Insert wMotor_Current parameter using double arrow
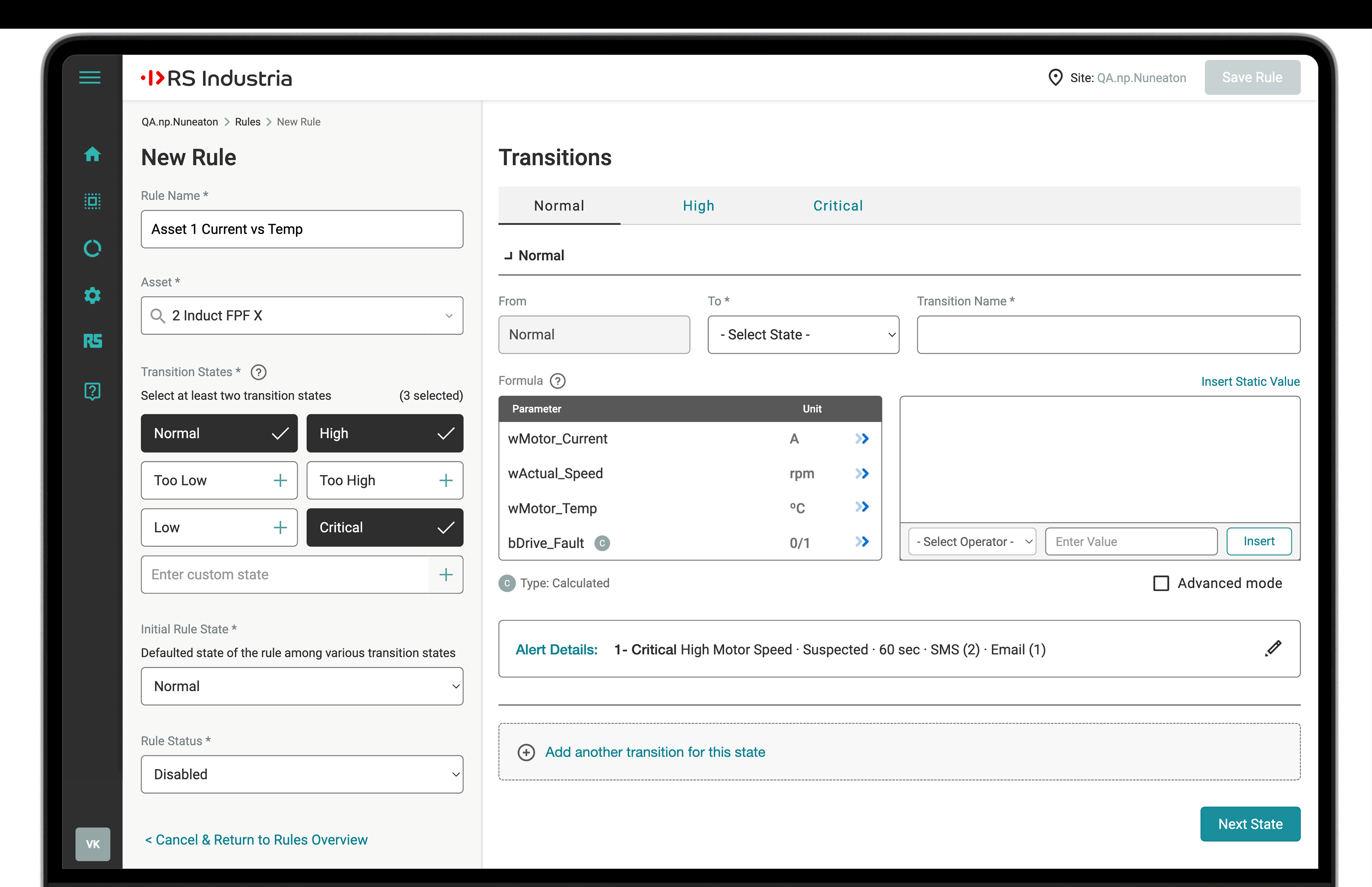This screenshot has width=1372, height=887. (861, 439)
